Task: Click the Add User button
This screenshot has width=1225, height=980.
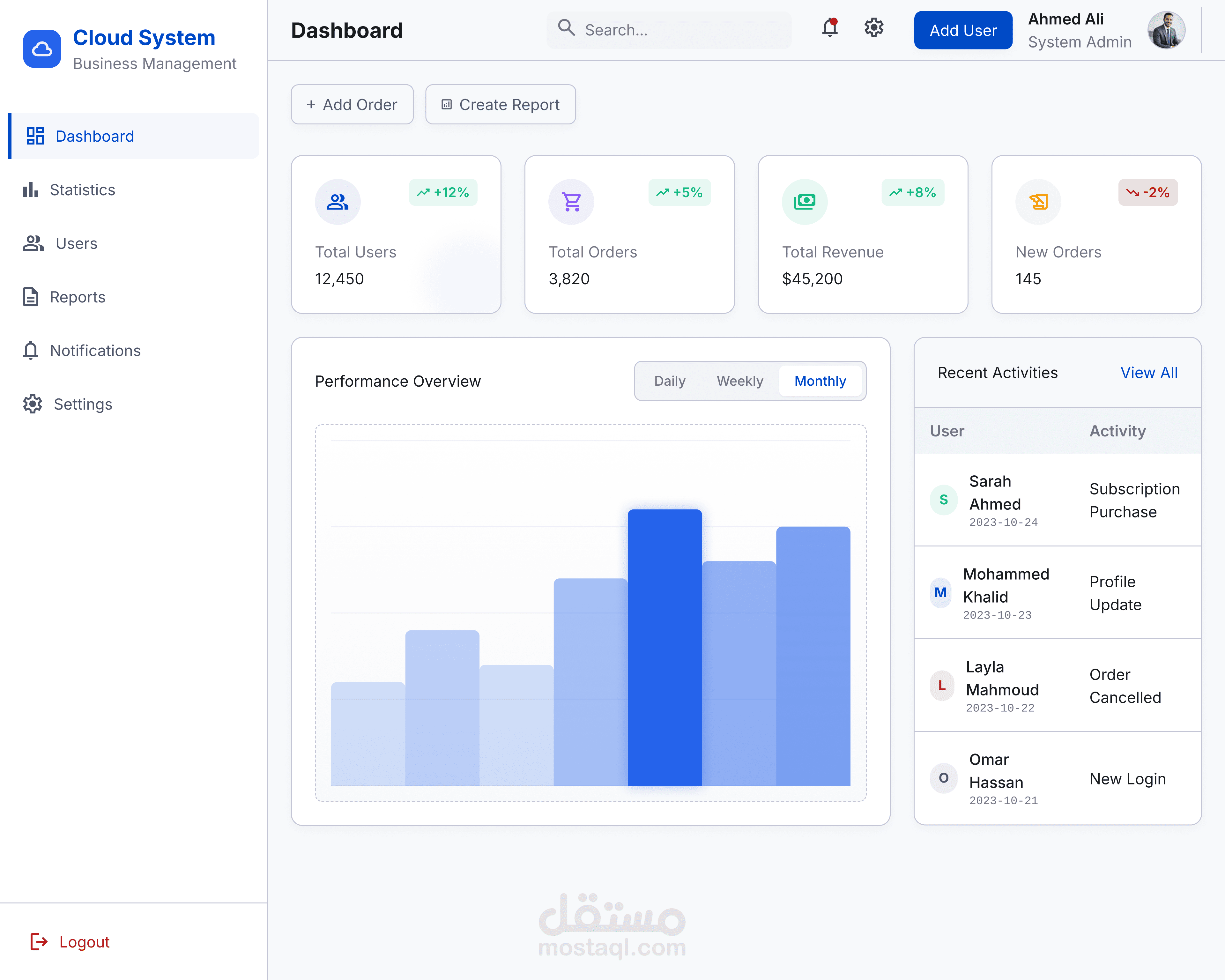Action: (x=963, y=30)
